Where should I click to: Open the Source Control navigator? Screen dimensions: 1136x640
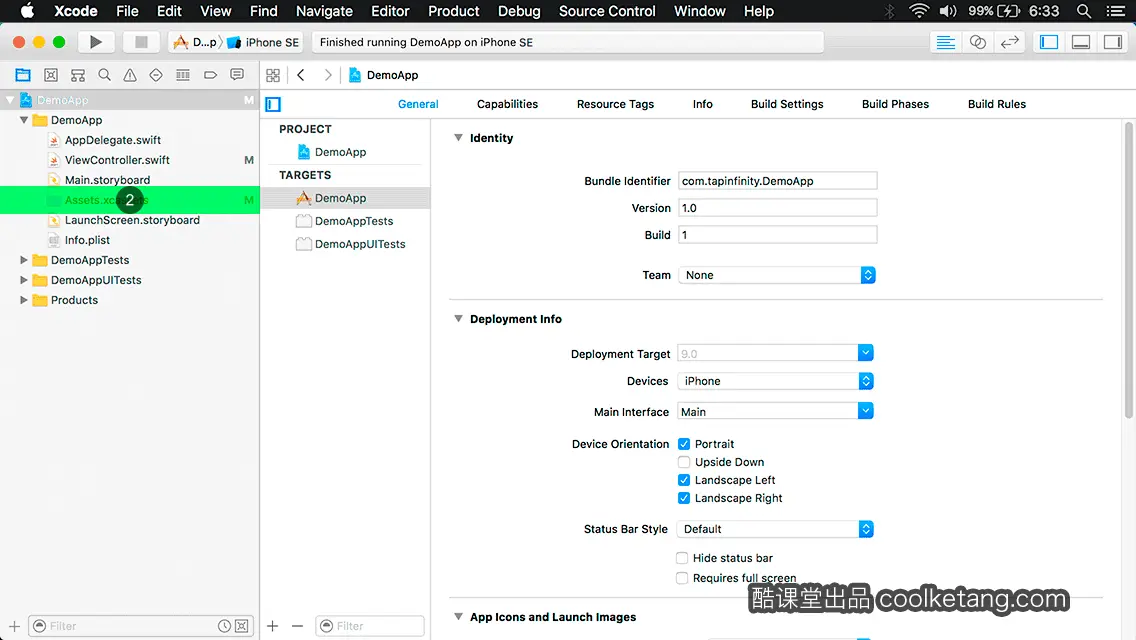(51, 75)
